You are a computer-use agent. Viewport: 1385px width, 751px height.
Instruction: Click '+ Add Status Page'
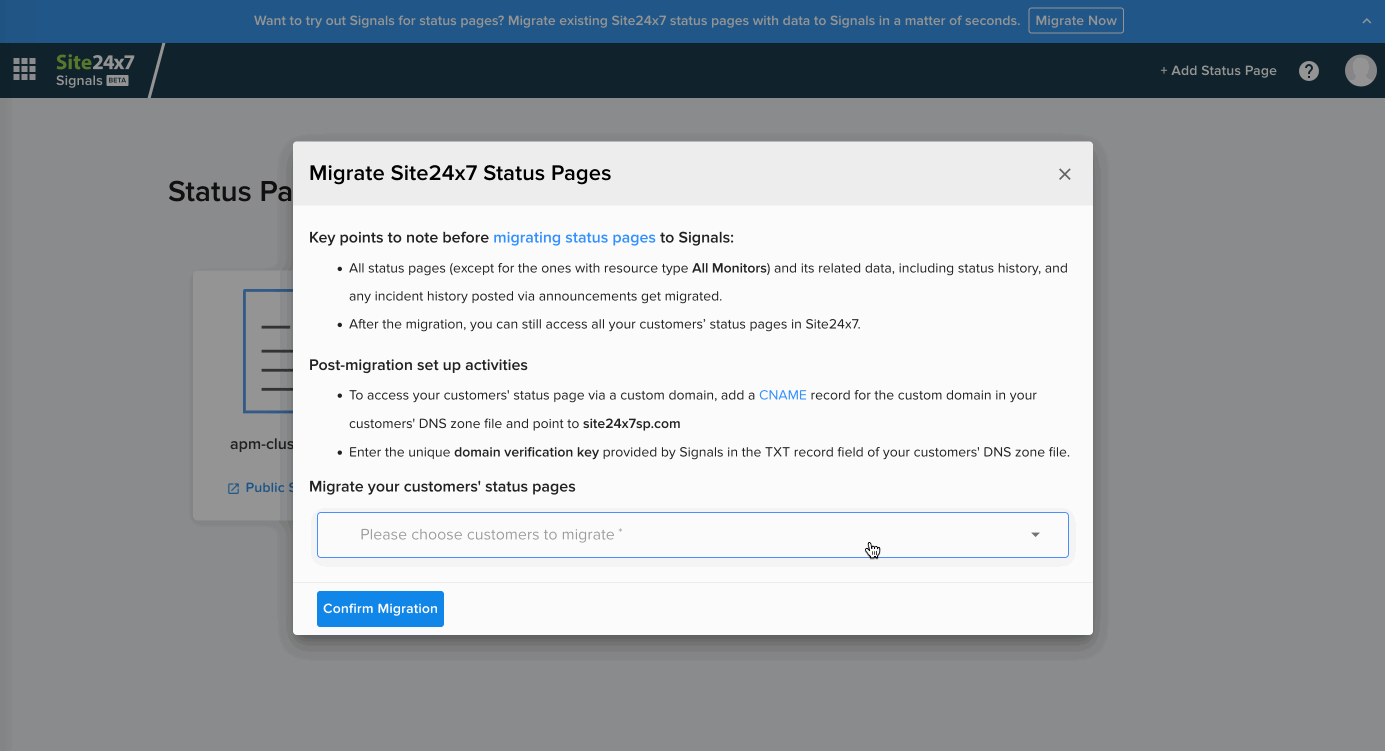pos(1219,70)
